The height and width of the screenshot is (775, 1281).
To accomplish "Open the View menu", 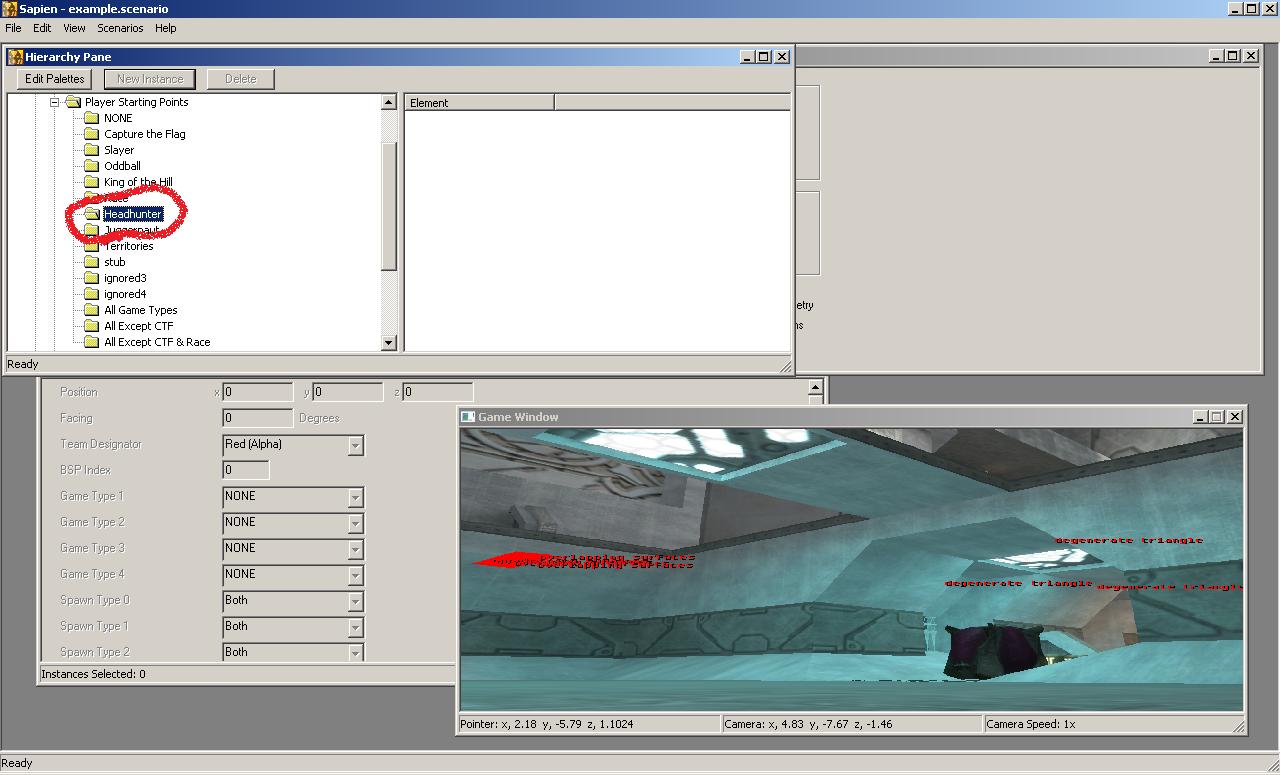I will [x=75, y=28].
